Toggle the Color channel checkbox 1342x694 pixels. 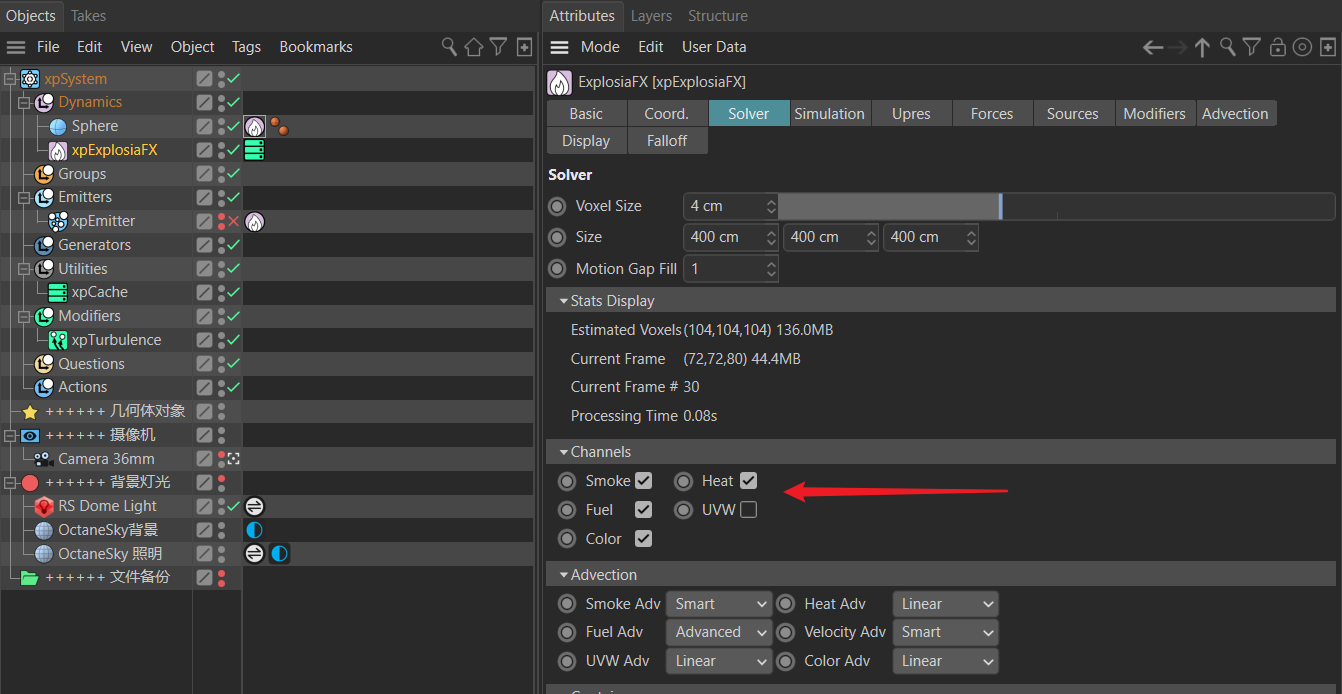pyautogui.click(x=643, y=539)
